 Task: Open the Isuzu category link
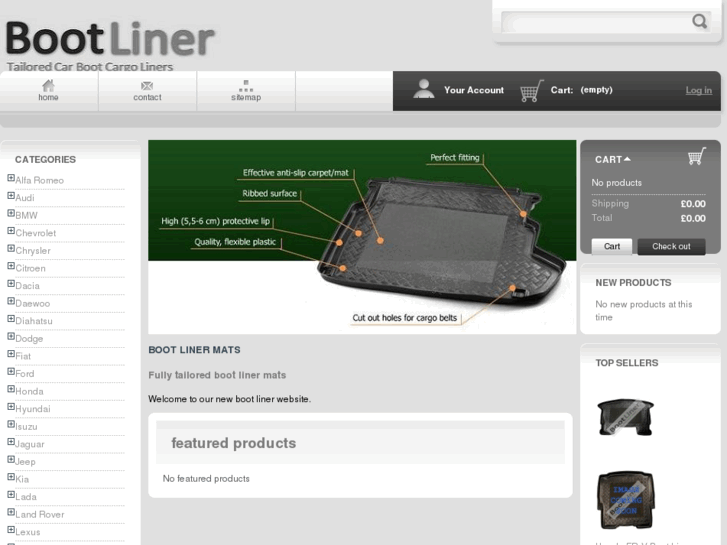pyautogui.click(x=26, y=427)
